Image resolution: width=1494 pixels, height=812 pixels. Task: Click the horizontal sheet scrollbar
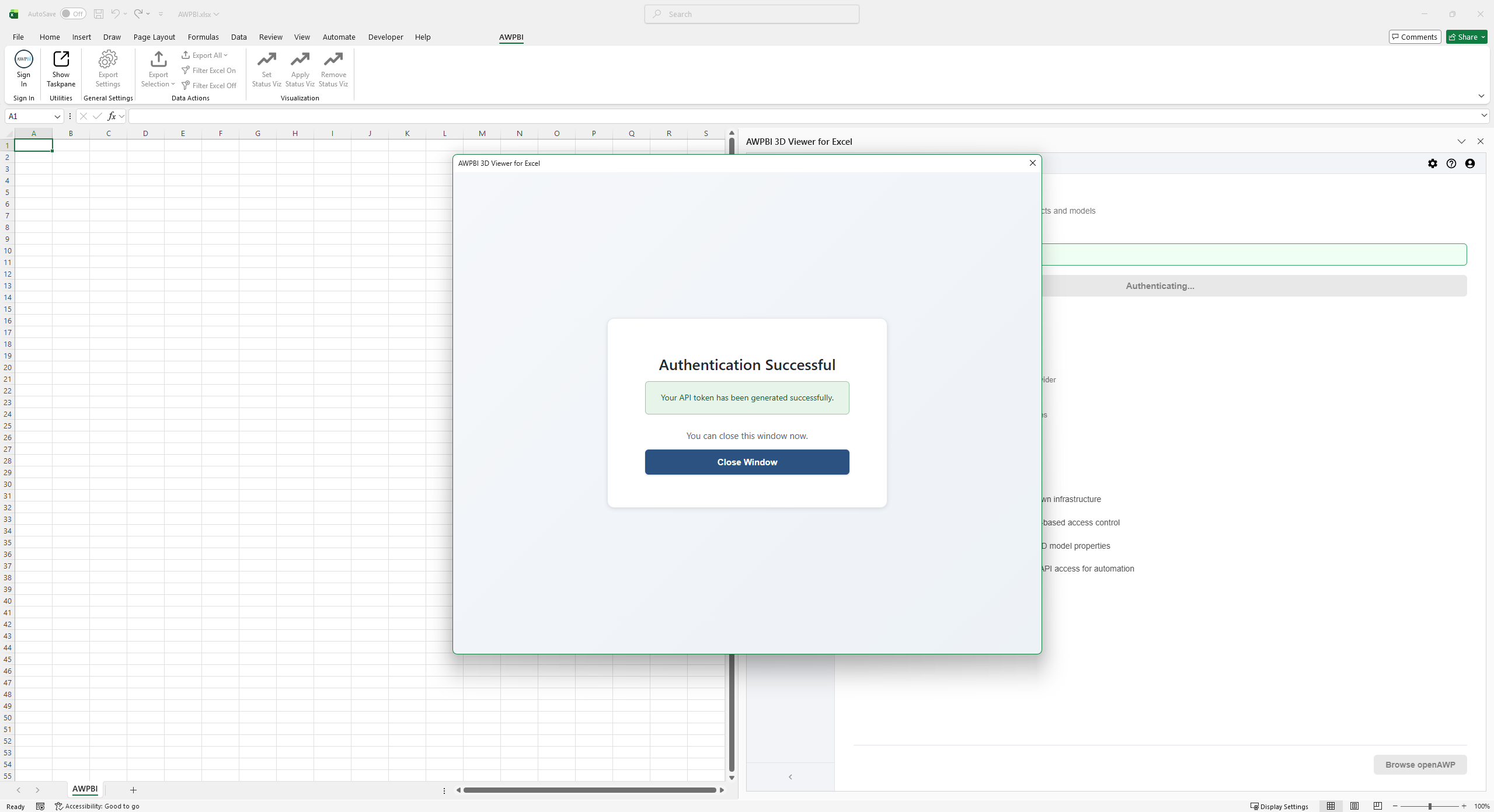point(590,790)
